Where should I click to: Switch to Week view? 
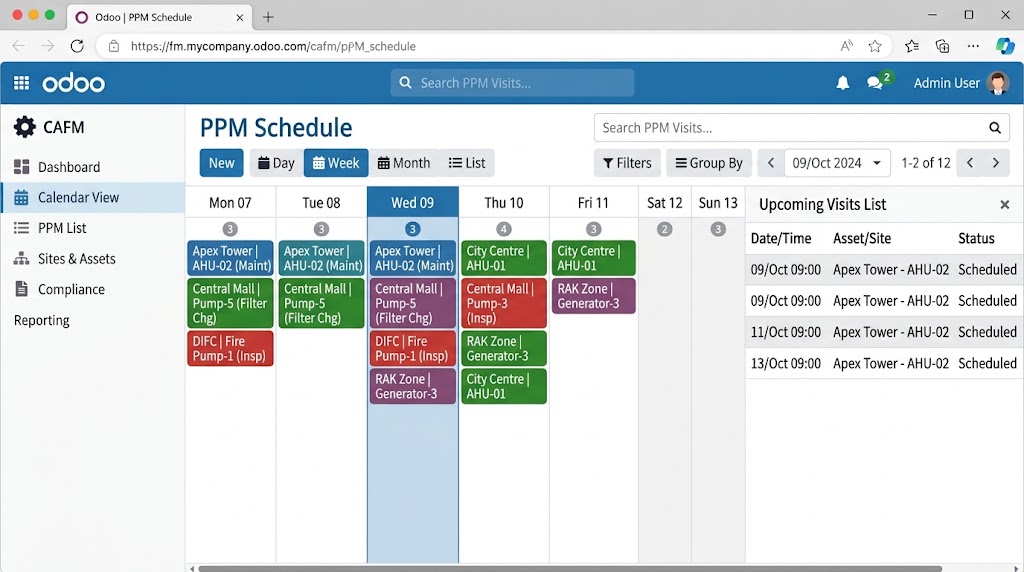coord(336,163)
